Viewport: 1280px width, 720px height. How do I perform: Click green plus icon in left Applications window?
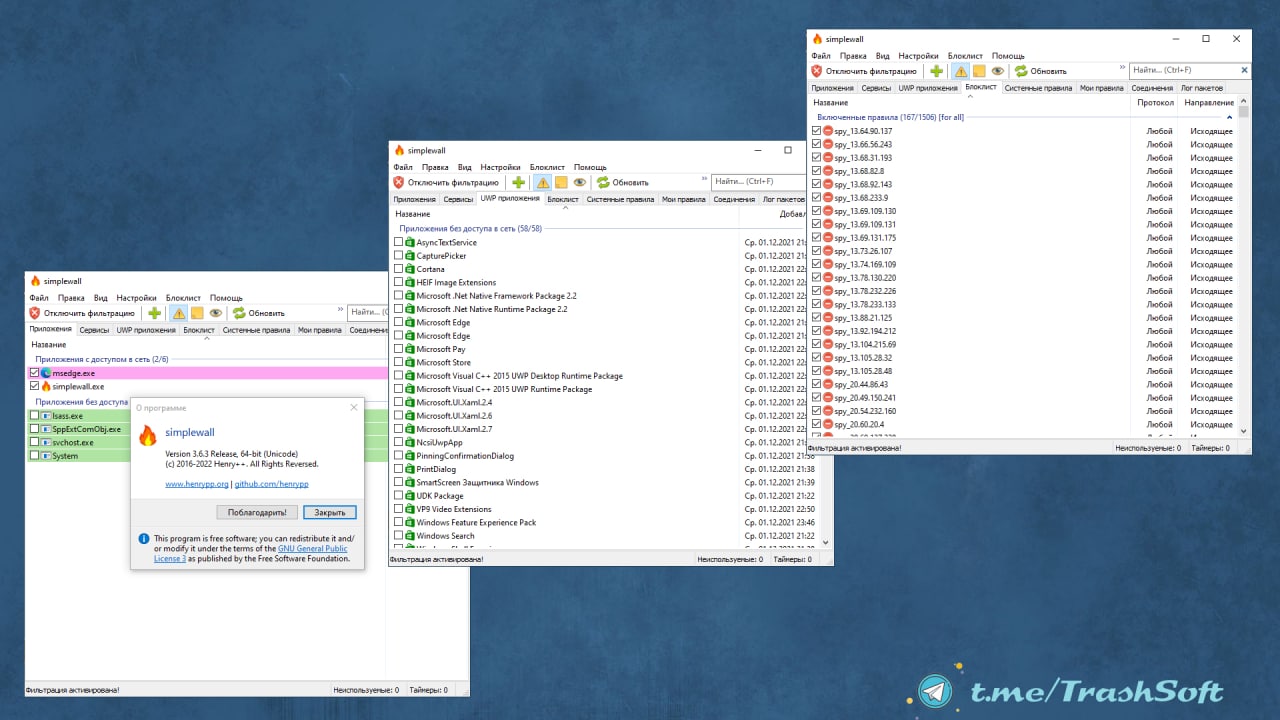(154, 313)
